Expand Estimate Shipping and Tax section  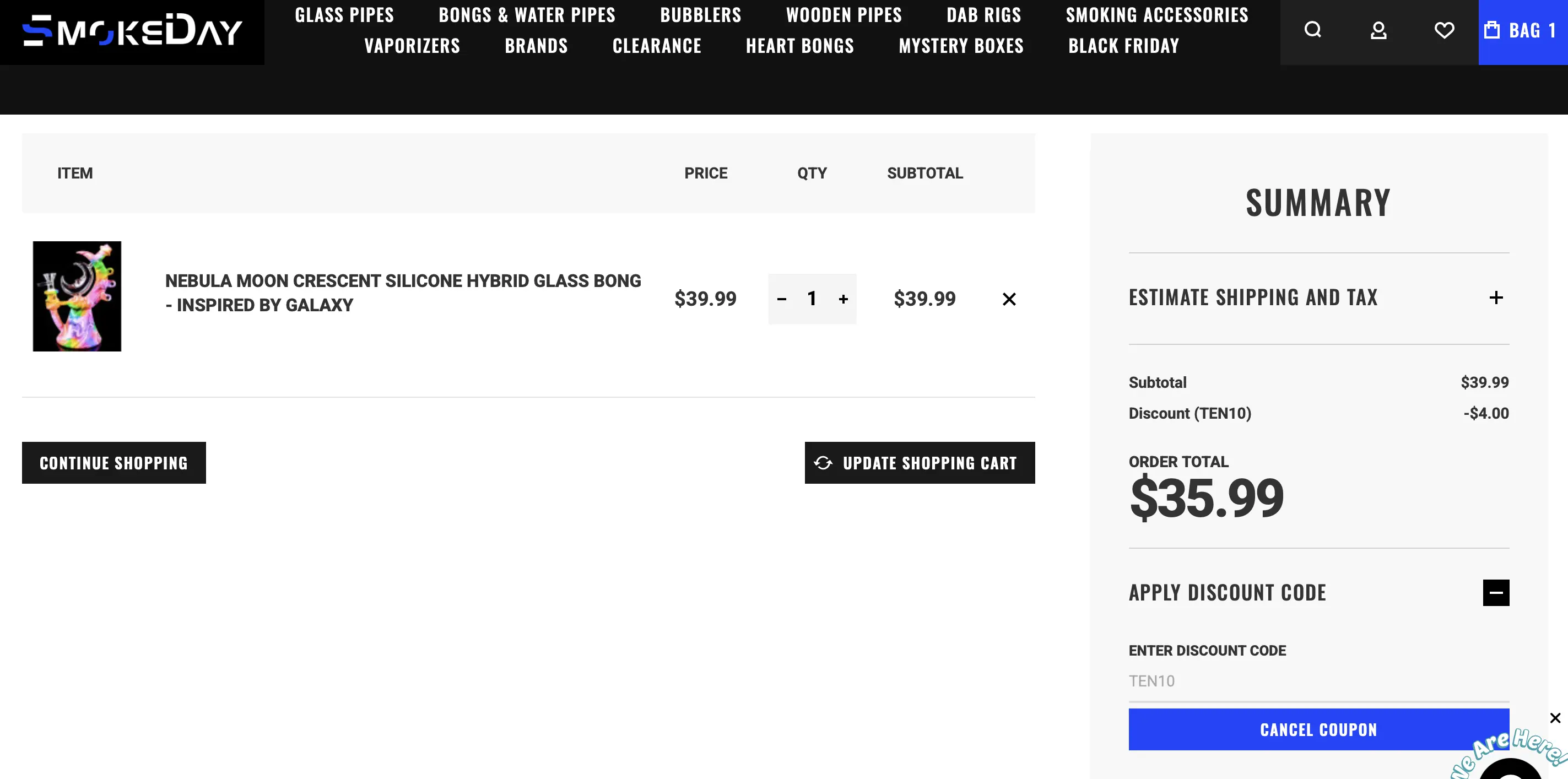point(1496,297)
